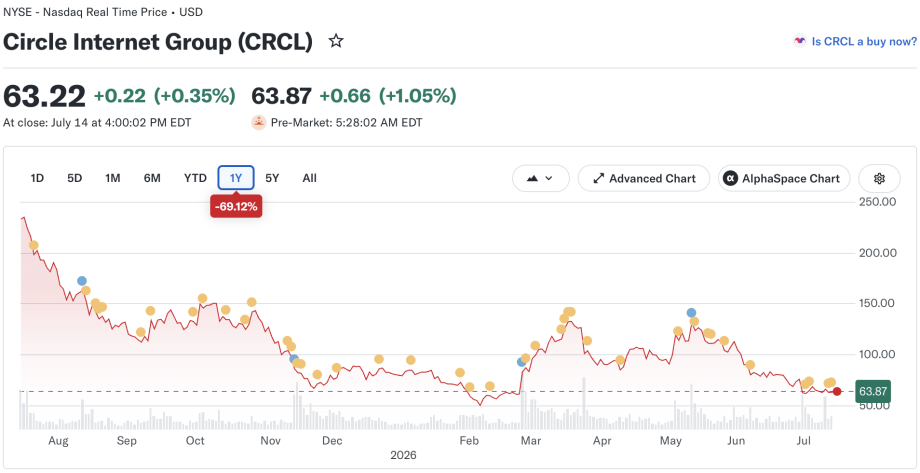Click the green 63.87 price label
The image size is (920, 473).
coord(874,391)
